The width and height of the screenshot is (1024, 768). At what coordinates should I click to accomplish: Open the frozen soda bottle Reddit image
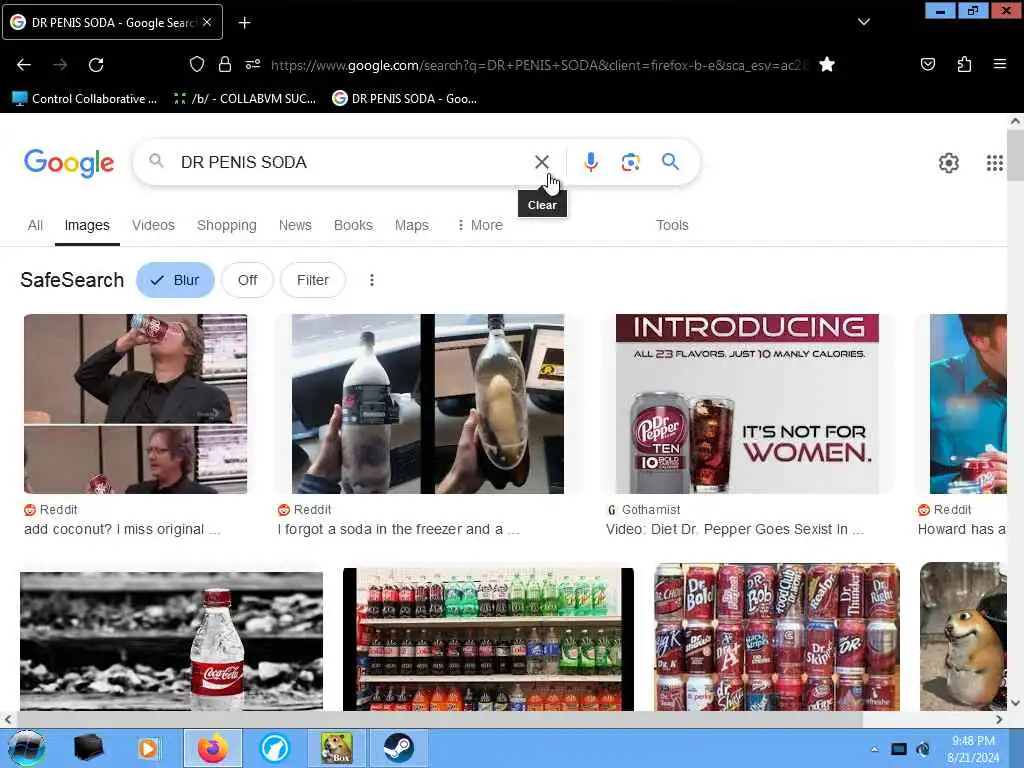(428, 404)
